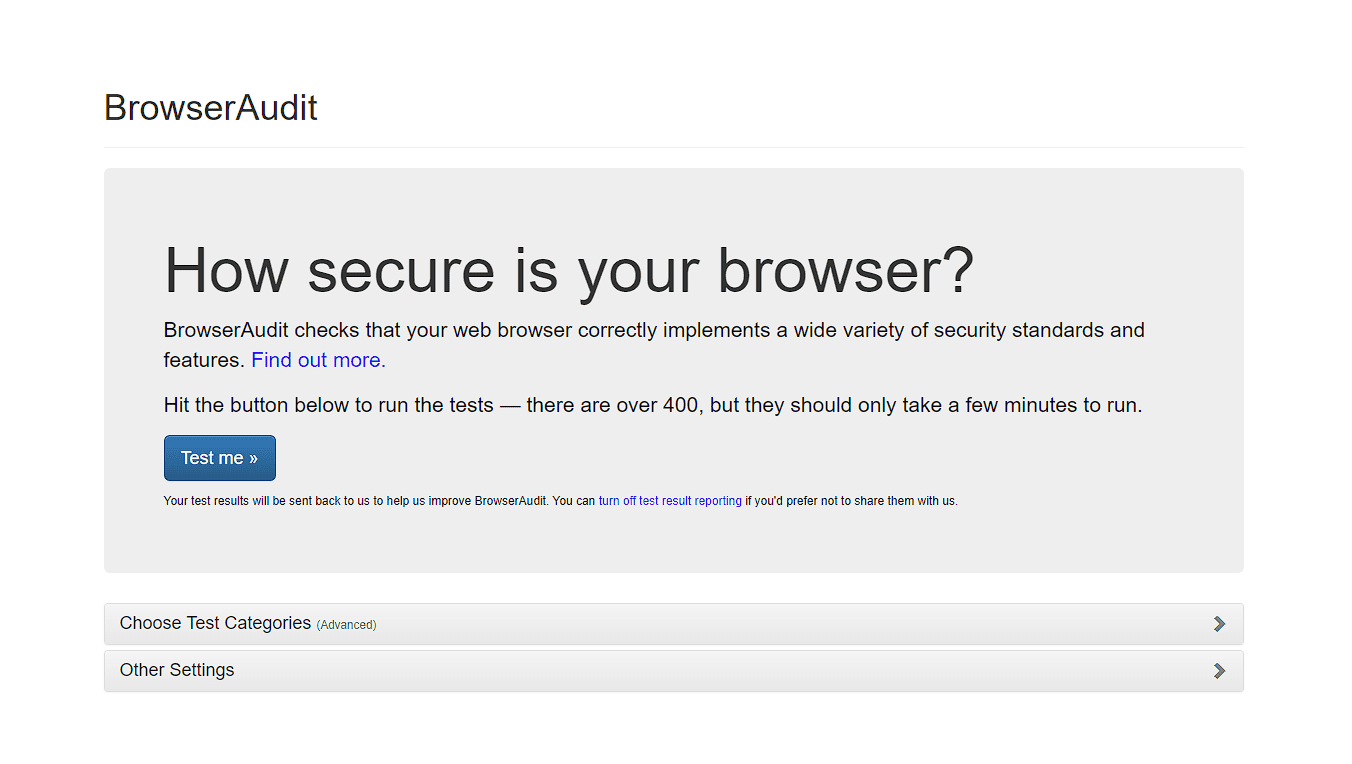Click the word browser? in the large heading
The image size is (1352, 764).
pos(846,270)
